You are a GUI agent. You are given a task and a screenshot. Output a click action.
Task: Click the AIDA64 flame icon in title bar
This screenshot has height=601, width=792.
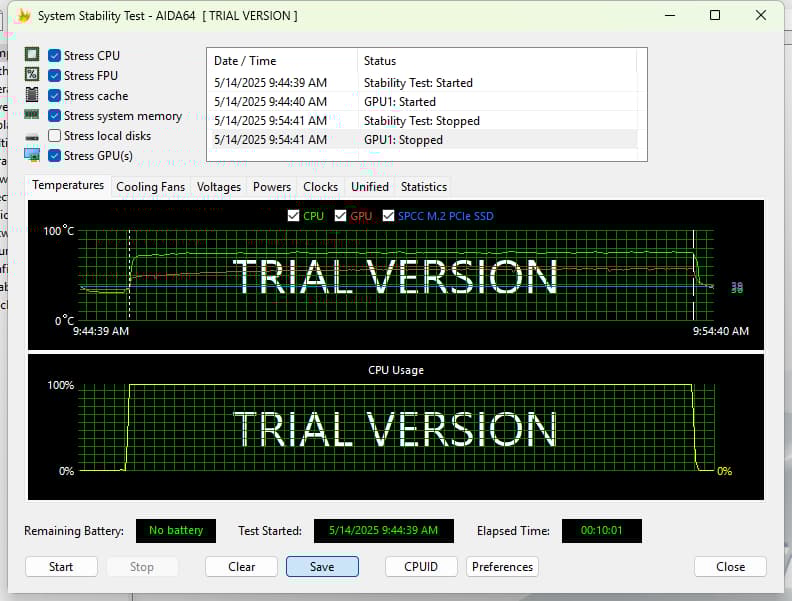coord(24,16)
